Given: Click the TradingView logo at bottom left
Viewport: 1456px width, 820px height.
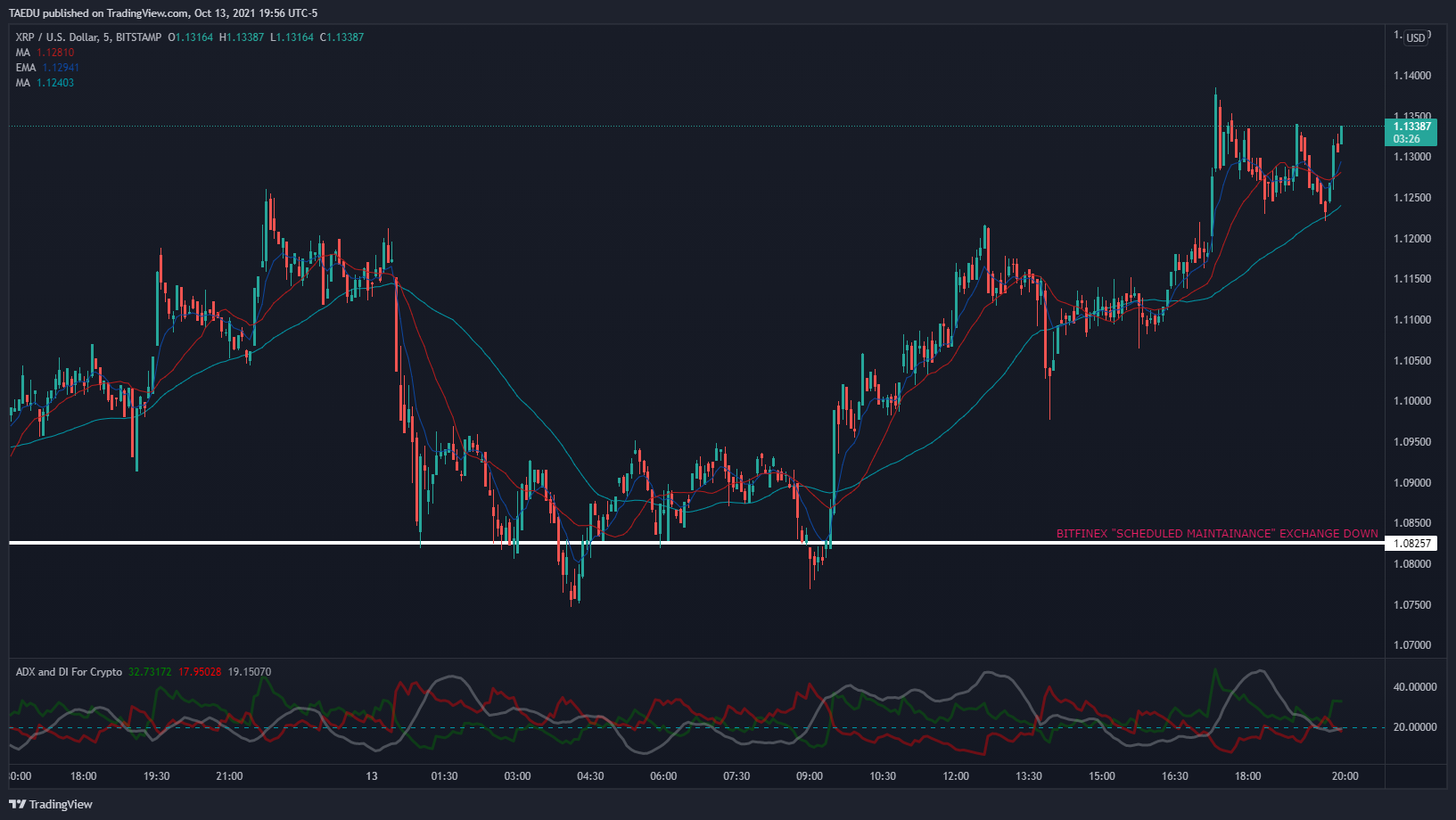Looking at the screenshot, I should pos(51,804).
